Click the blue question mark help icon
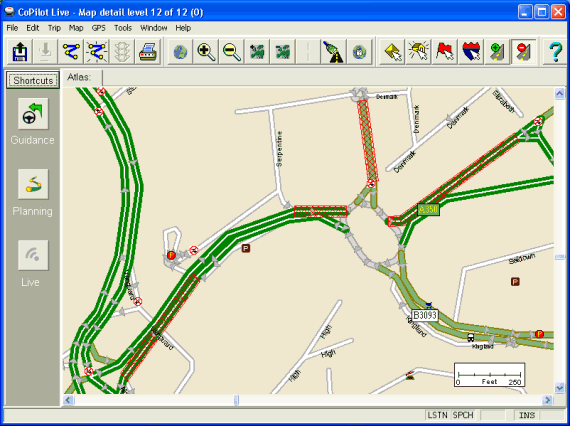570x426 pixels. tap(555, 52)
